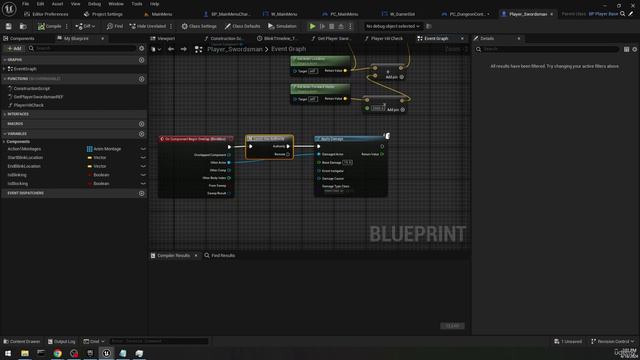Open the debug object selector dropdown
The height and width of the screenshot is (360, 640).
tap(392, 26)
